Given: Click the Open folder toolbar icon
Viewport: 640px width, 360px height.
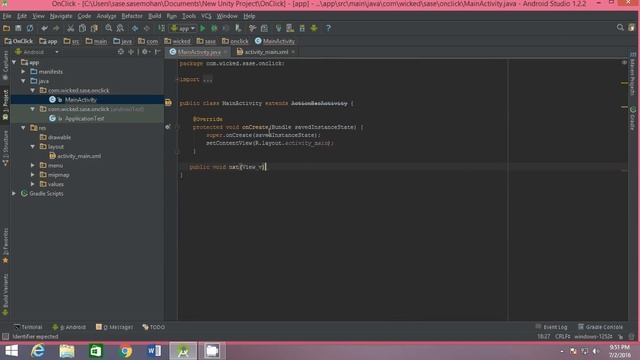Looking at the screenshot, I should [7, 28].
